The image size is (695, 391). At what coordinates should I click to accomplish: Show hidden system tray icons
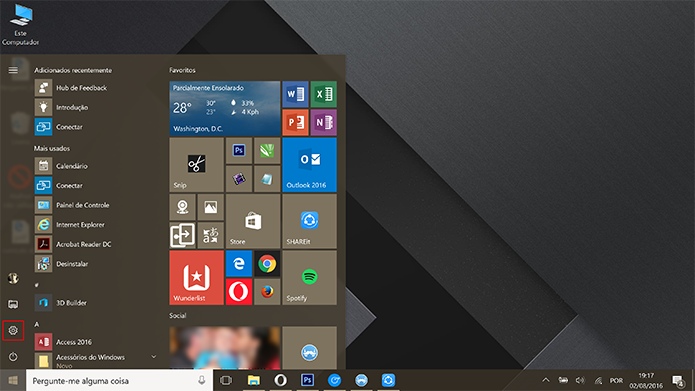pos(546,380)
